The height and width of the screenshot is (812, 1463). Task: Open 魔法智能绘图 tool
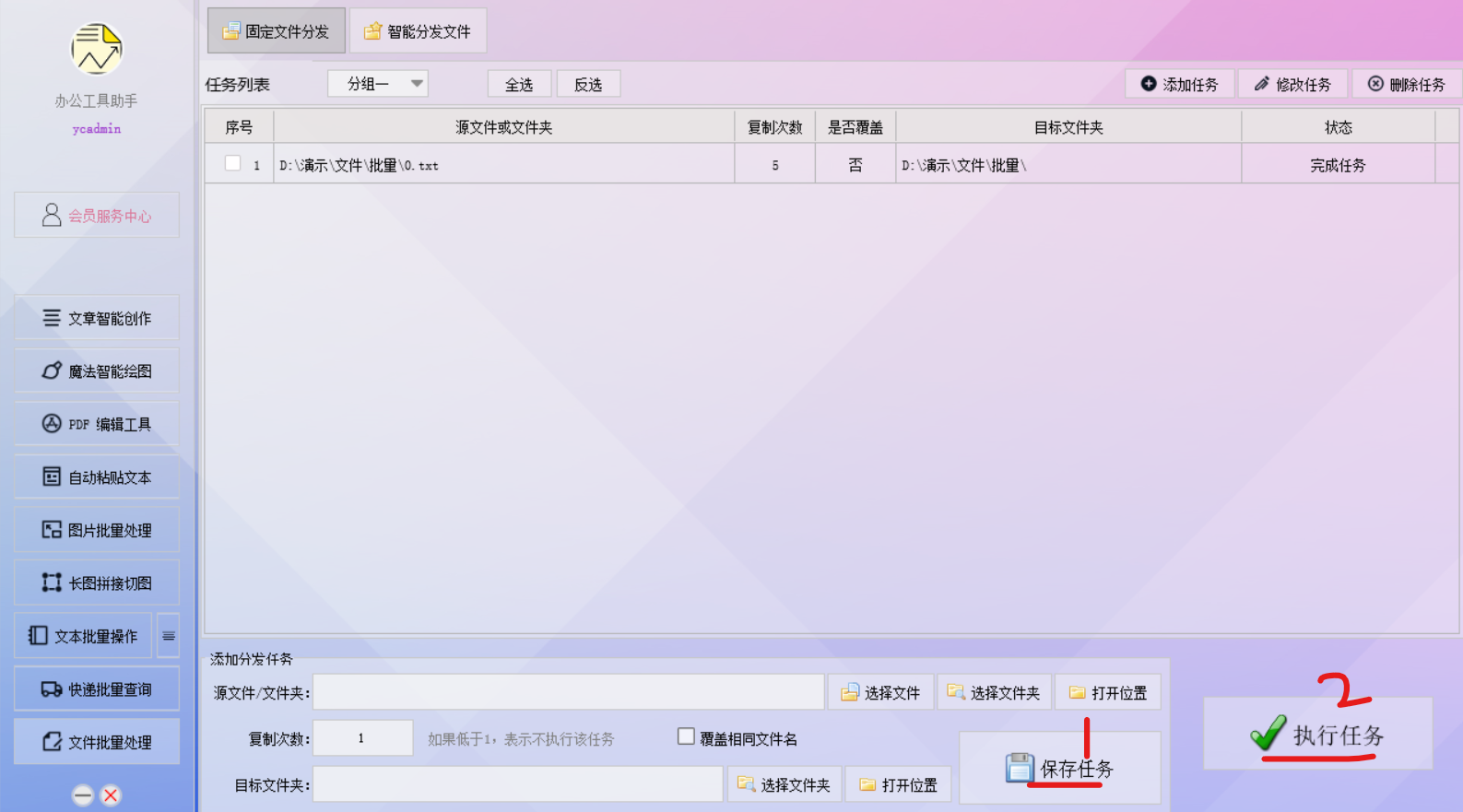[97, 371]
